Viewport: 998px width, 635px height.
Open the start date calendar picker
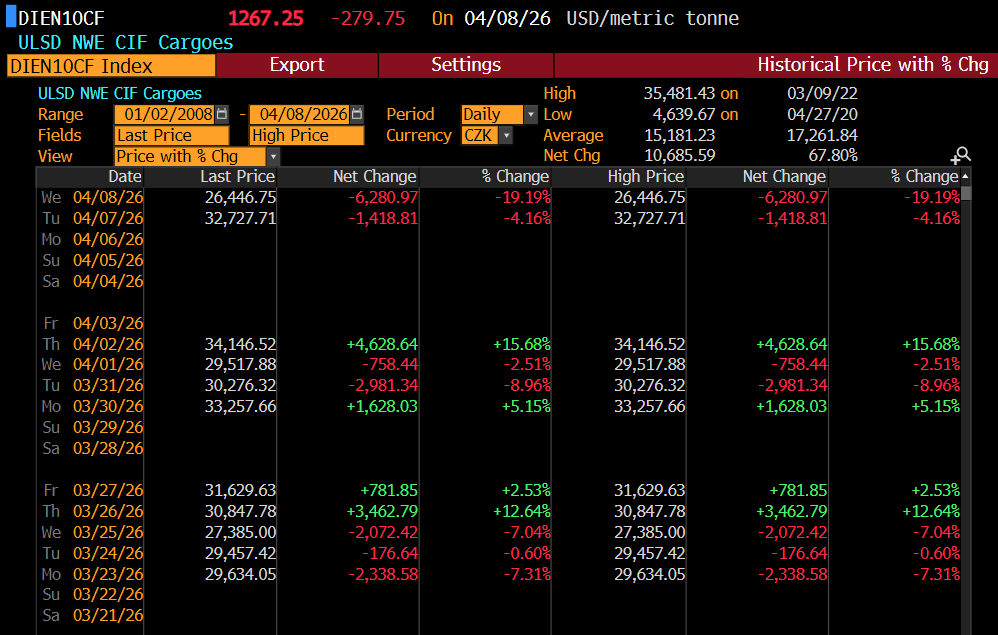222,114
